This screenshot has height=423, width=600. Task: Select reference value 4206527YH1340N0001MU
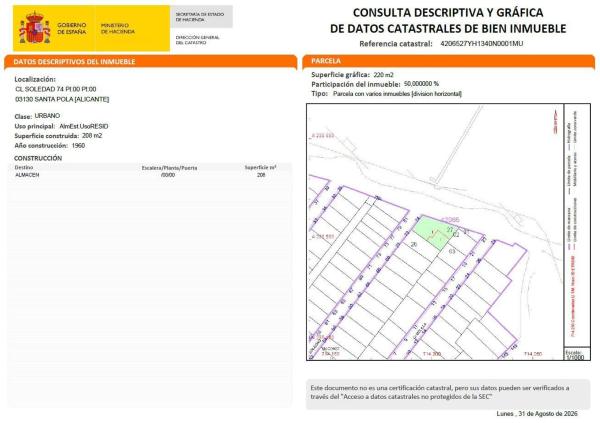coord(481,44)
